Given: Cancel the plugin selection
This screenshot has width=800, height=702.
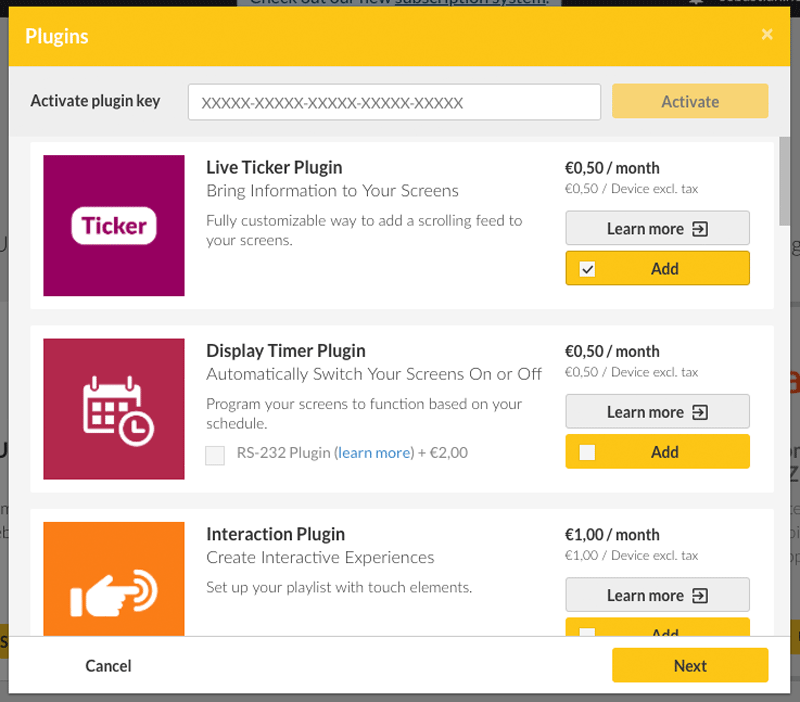Looking at the screenshot, I should click(x=108, y=666).
